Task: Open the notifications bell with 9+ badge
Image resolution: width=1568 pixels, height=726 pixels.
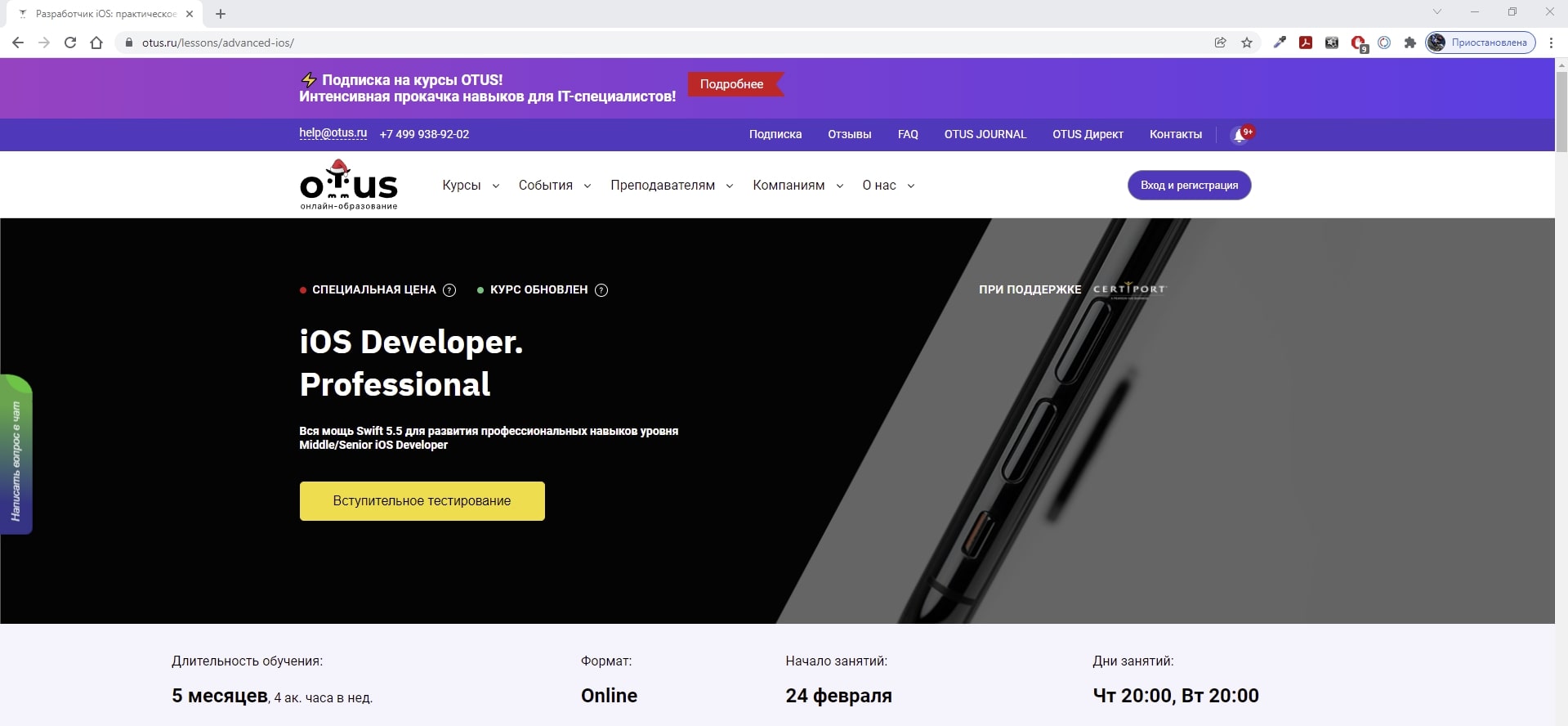Action: click(1241, 134)
